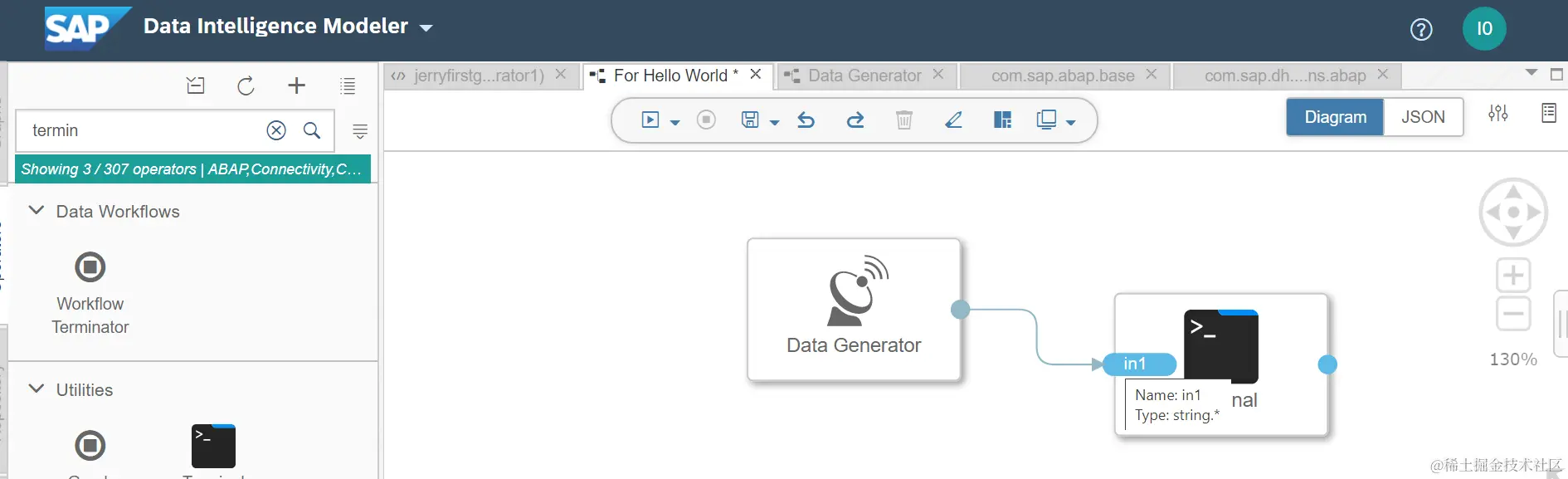Click the Data Generator output port

(x=960, y=310)
